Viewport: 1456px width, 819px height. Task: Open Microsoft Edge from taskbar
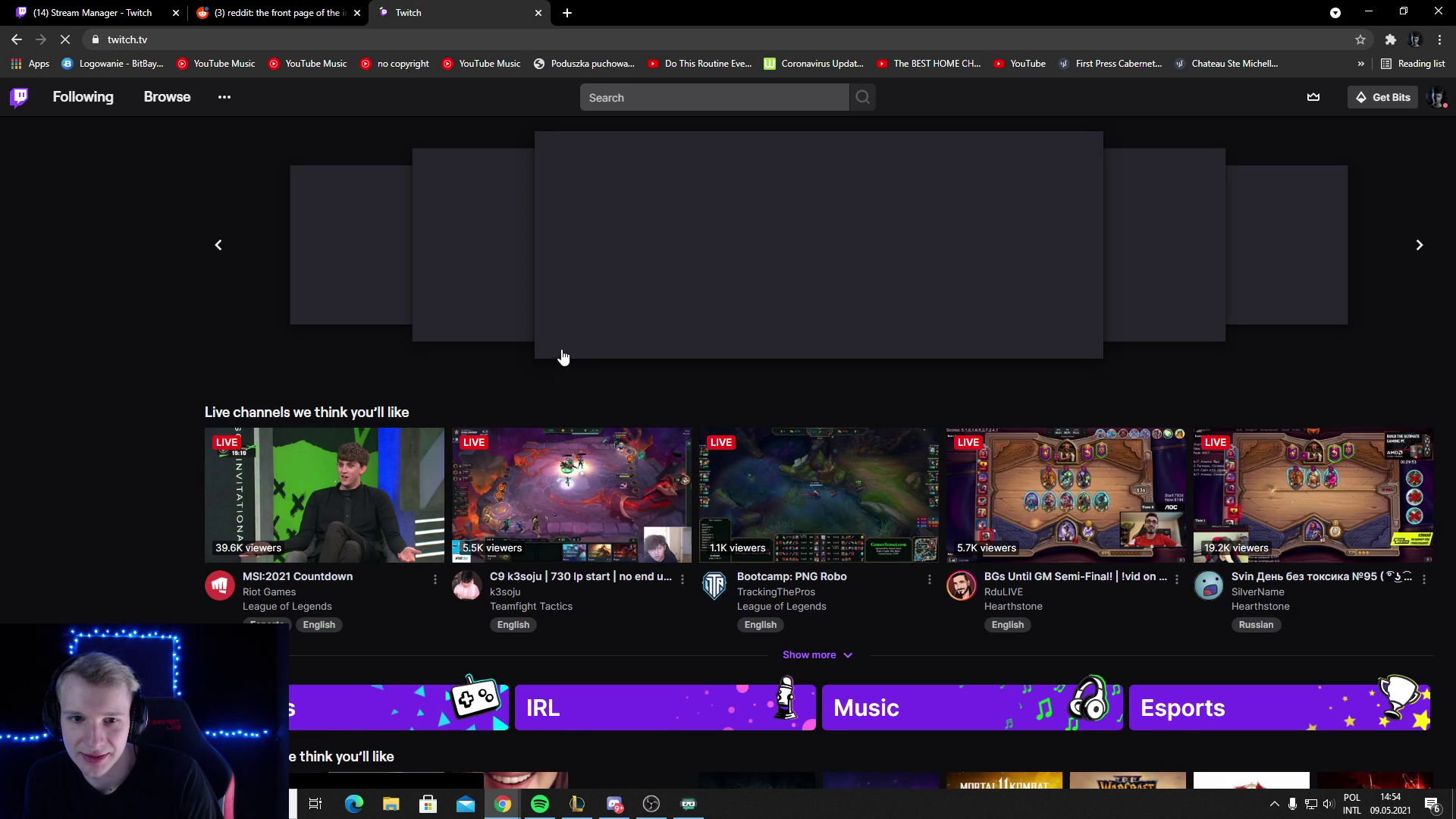pos(353,804)
